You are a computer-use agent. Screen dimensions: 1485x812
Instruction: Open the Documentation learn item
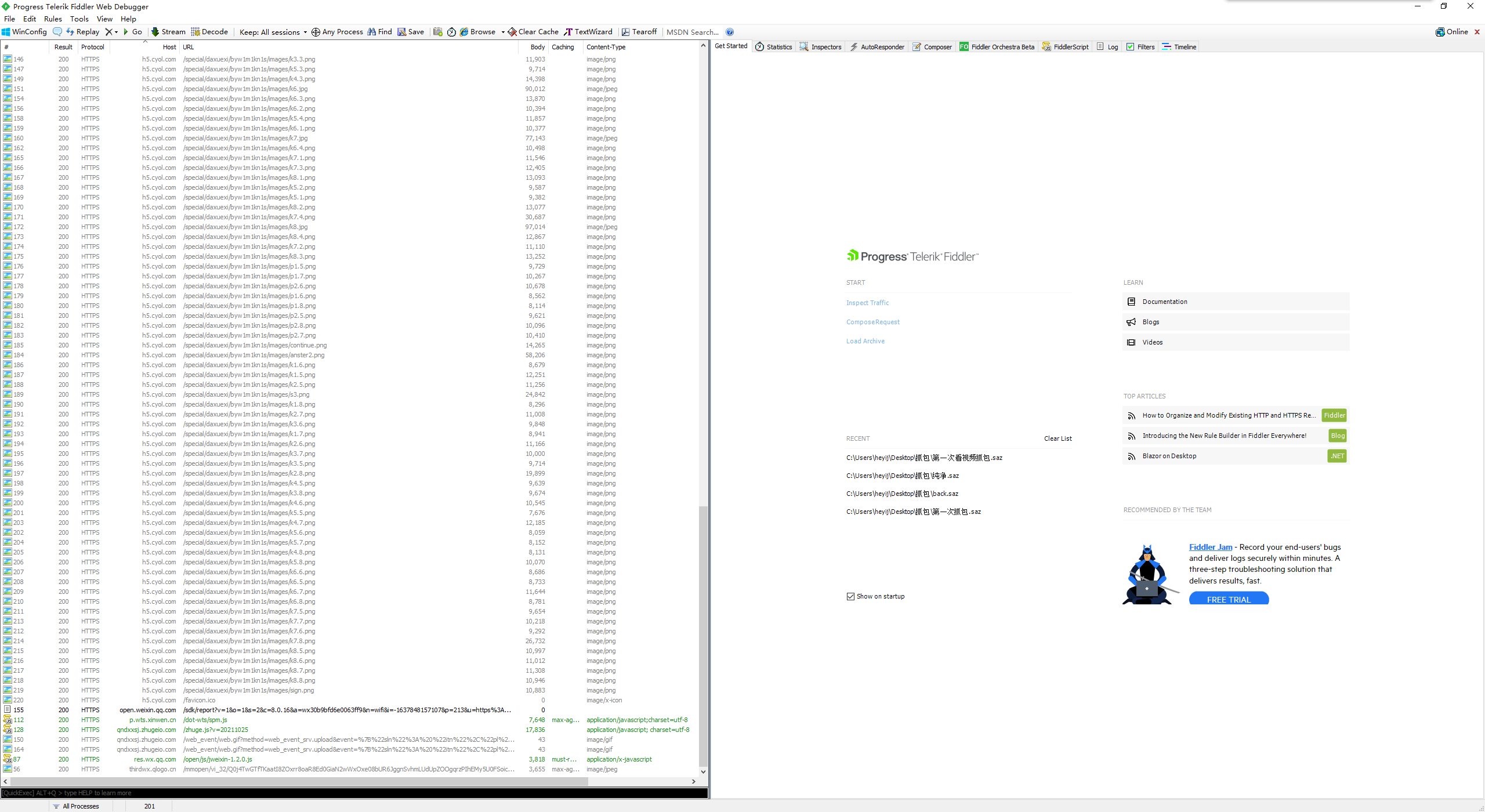point(1236,302)
